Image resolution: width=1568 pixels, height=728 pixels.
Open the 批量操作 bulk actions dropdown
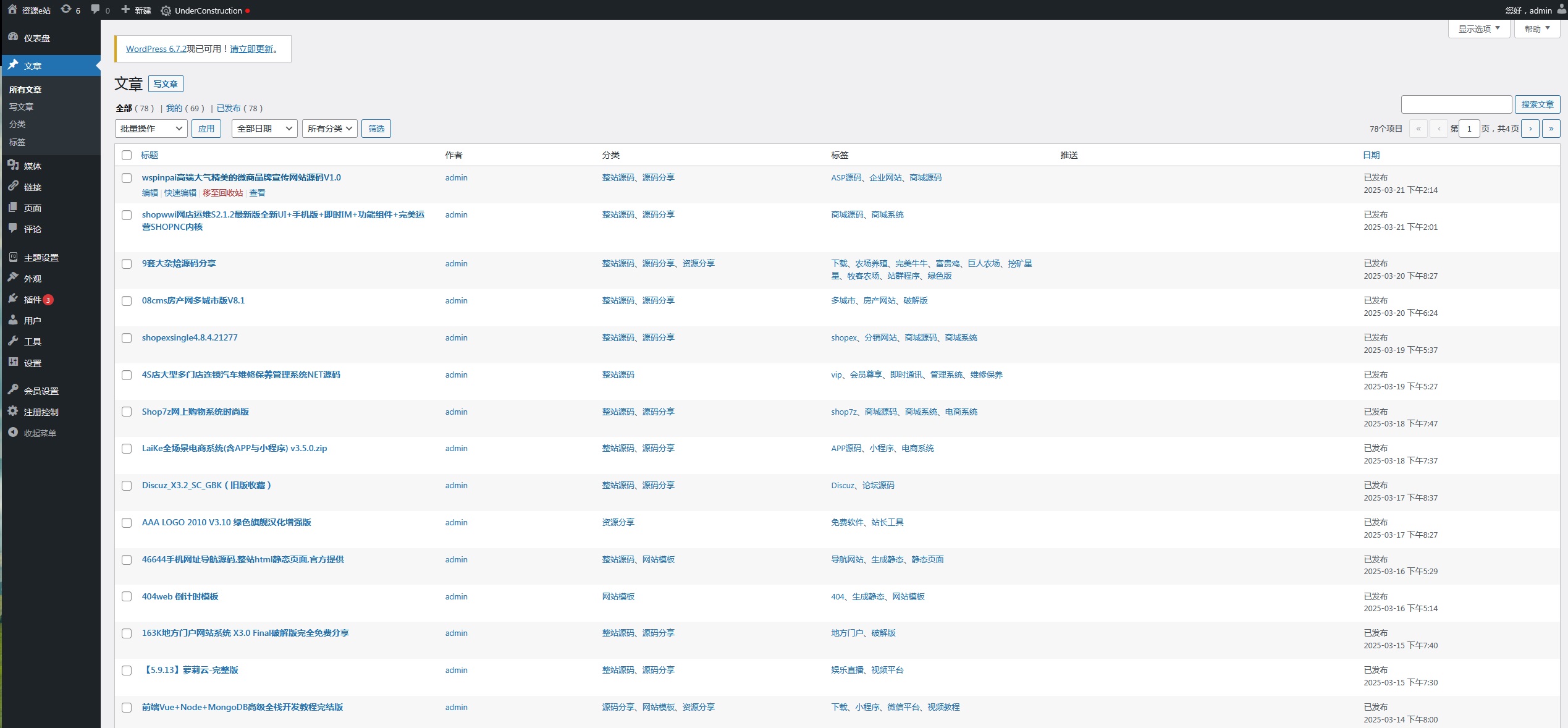[x=151, y=129]
